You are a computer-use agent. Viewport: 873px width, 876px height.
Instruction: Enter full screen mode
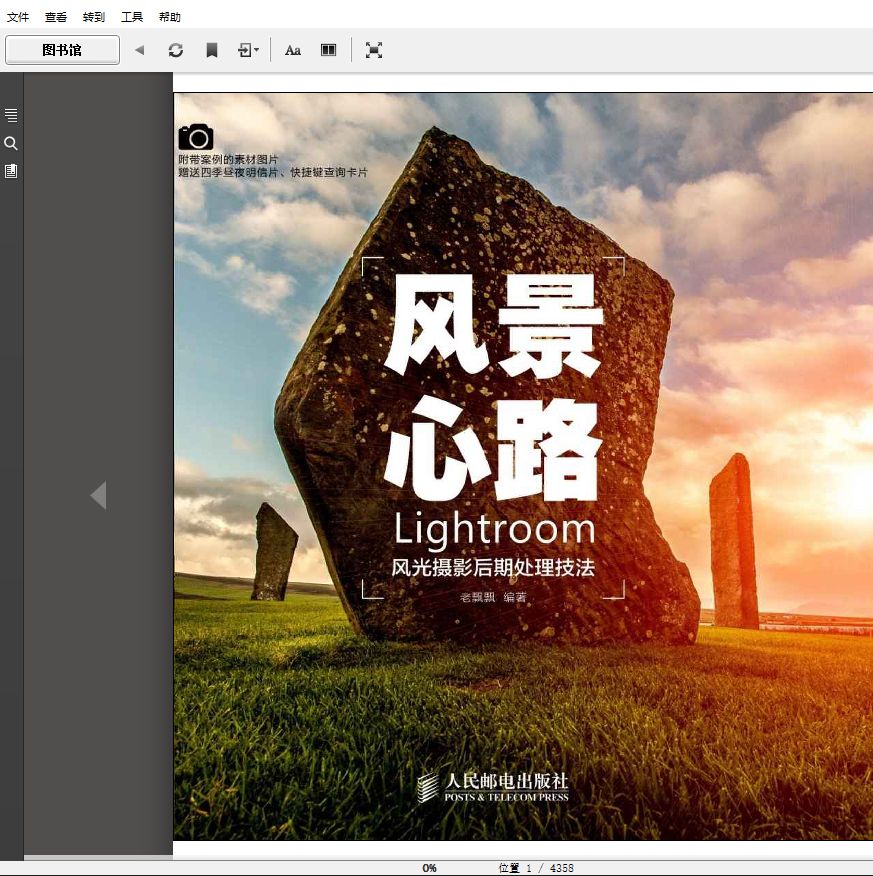[x=374, y=50]
